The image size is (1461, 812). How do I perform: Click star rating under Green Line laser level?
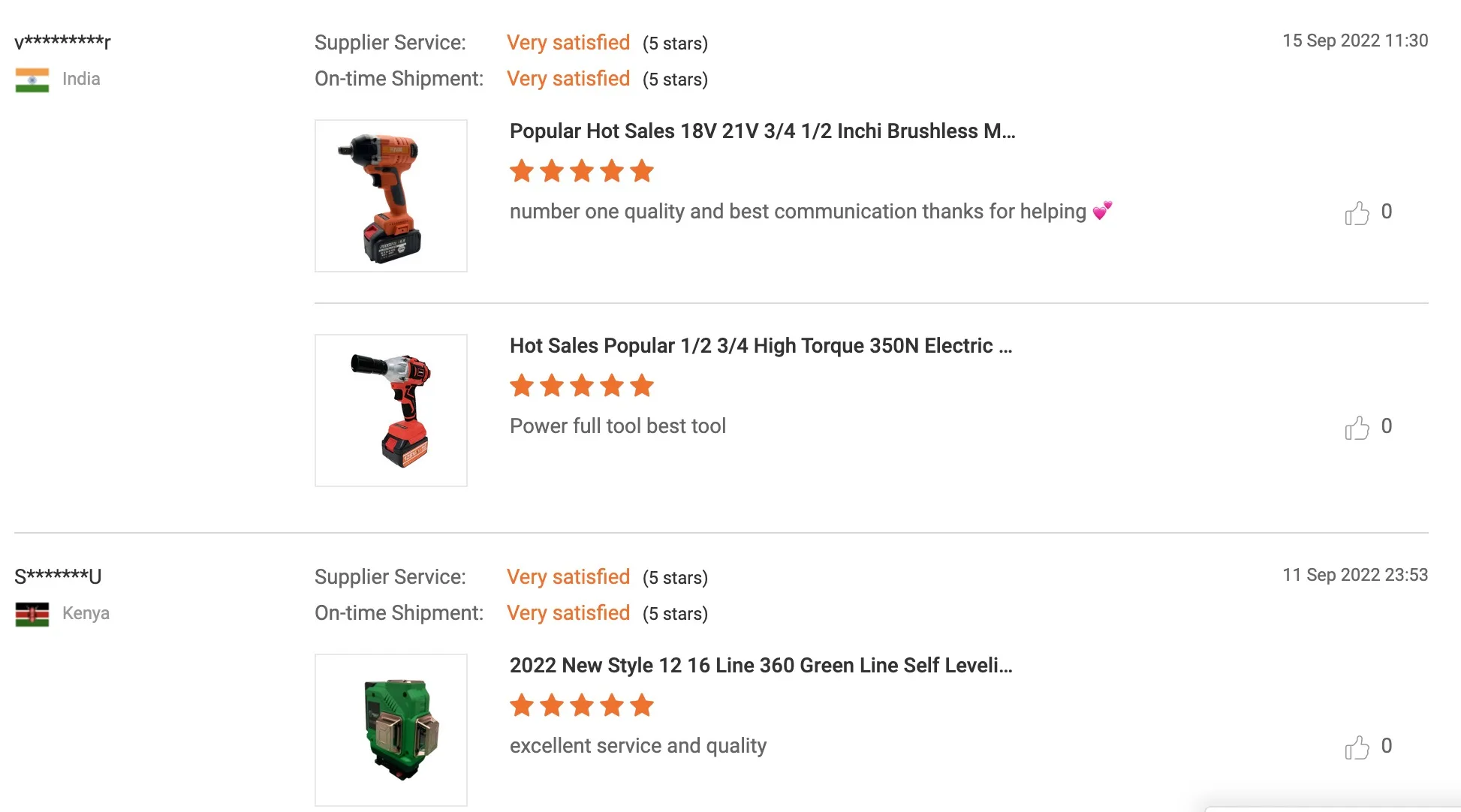582,705
